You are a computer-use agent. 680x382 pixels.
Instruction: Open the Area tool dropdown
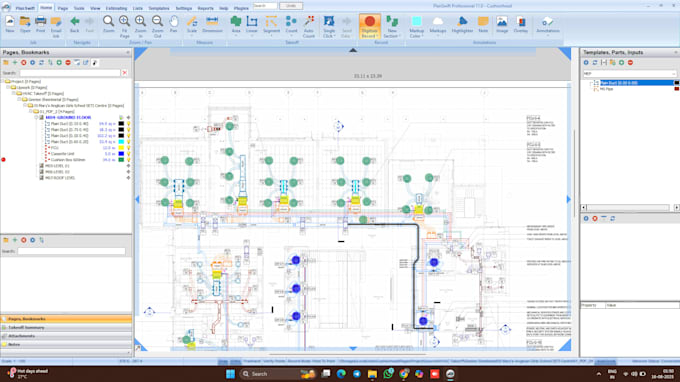point(236,36)
